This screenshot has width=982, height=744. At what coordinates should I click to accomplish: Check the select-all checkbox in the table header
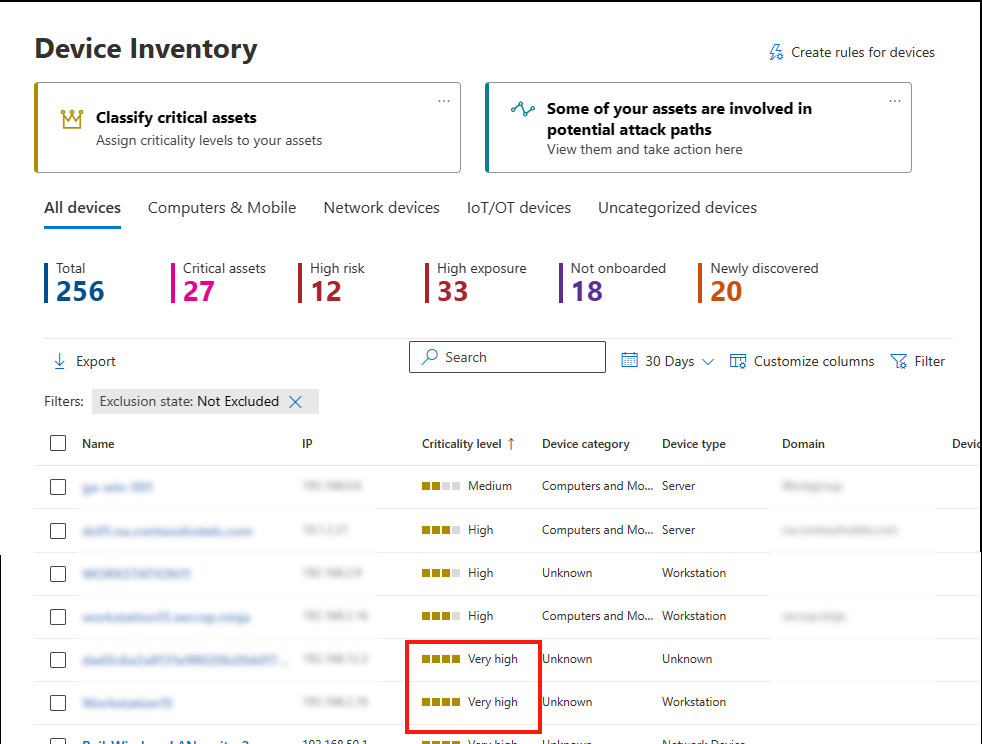(57, 443)
